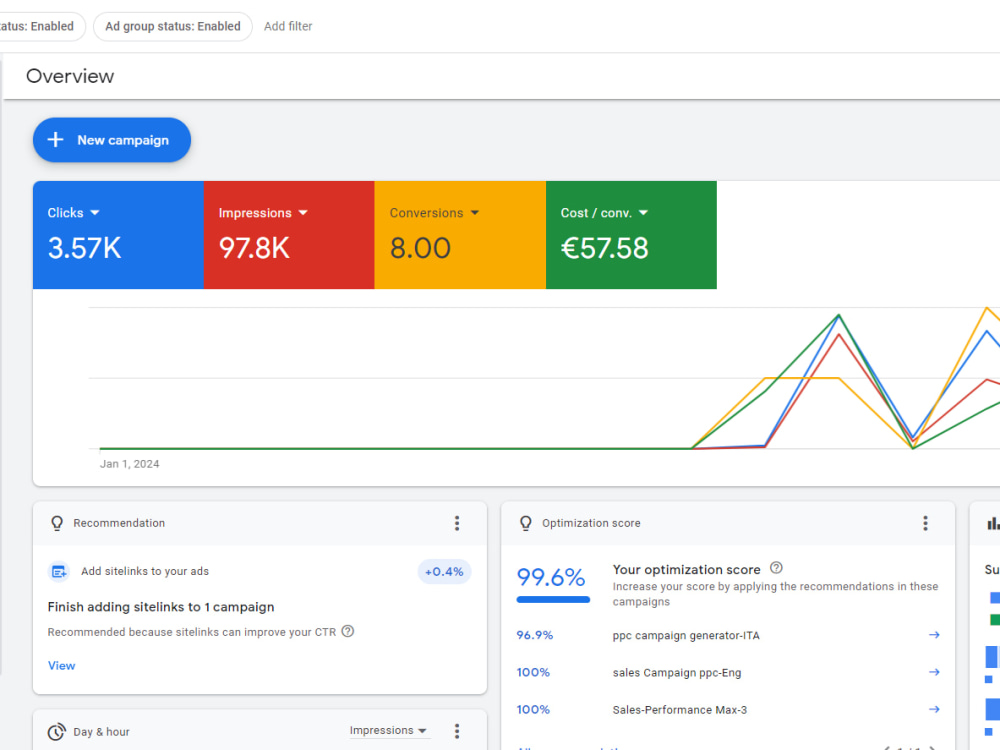Click 'Finish adding sitelinks to 1 campaign' text
Image resolution: width=1000 pixels, height=750 pixels.
point(161,607)
